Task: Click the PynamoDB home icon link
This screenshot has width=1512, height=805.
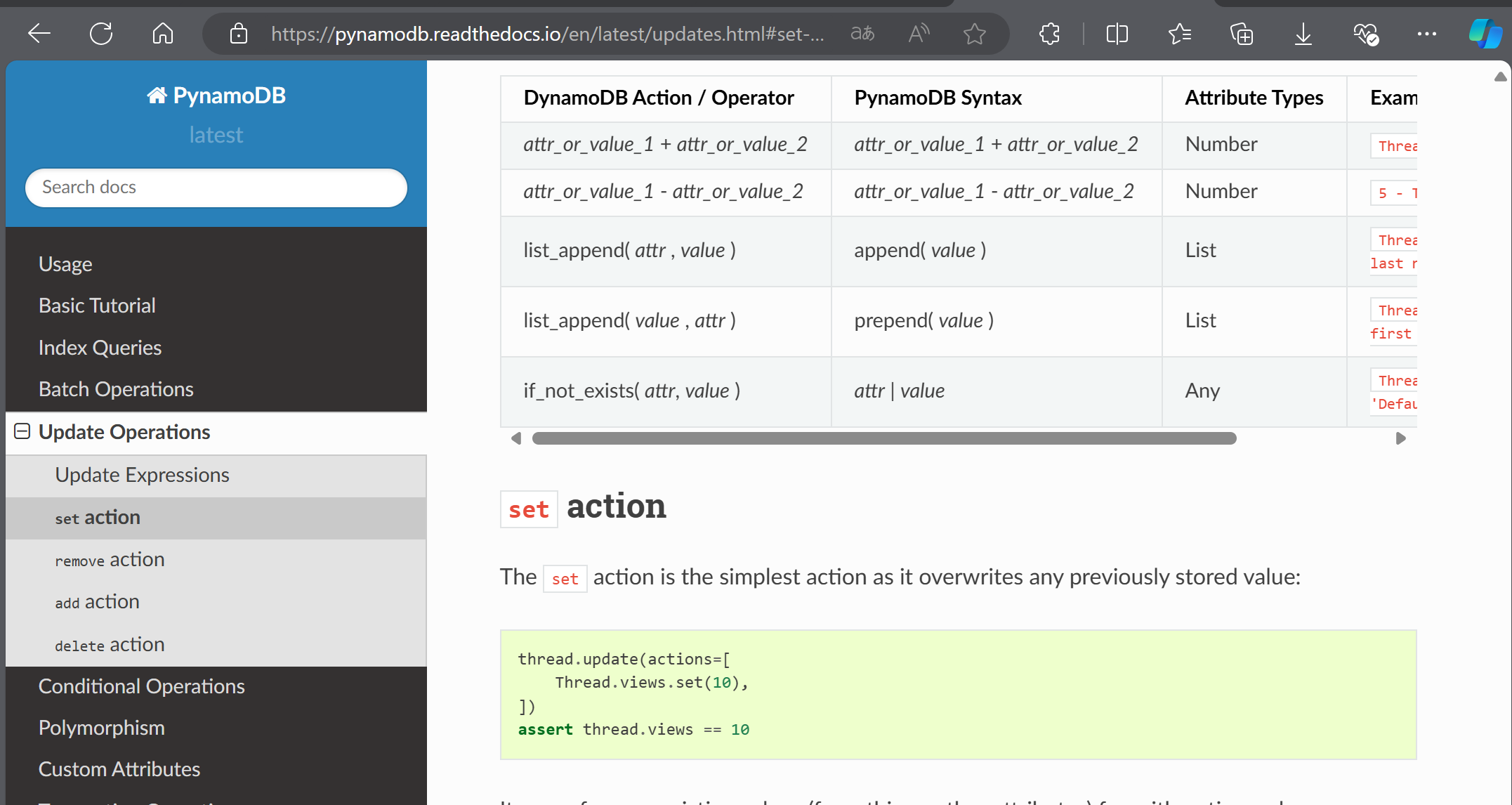Action: (x=216, y=96)
